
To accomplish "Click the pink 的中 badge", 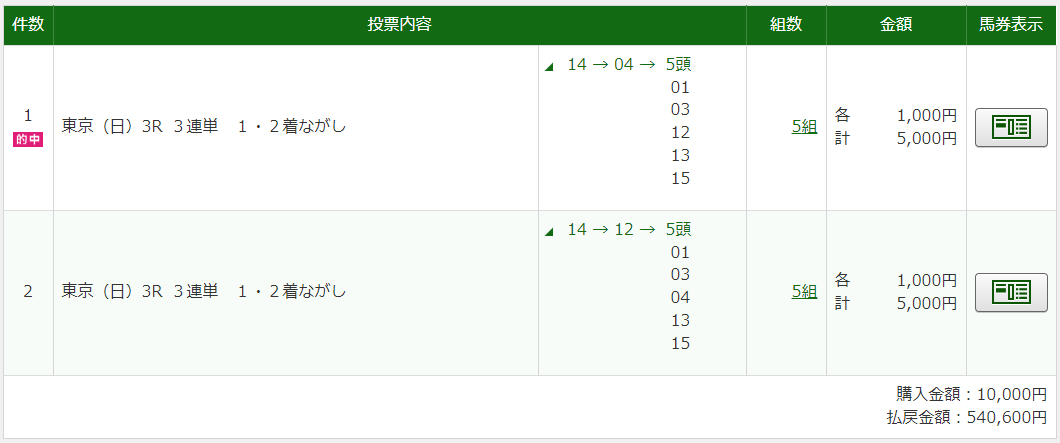I will click(28, 141).
